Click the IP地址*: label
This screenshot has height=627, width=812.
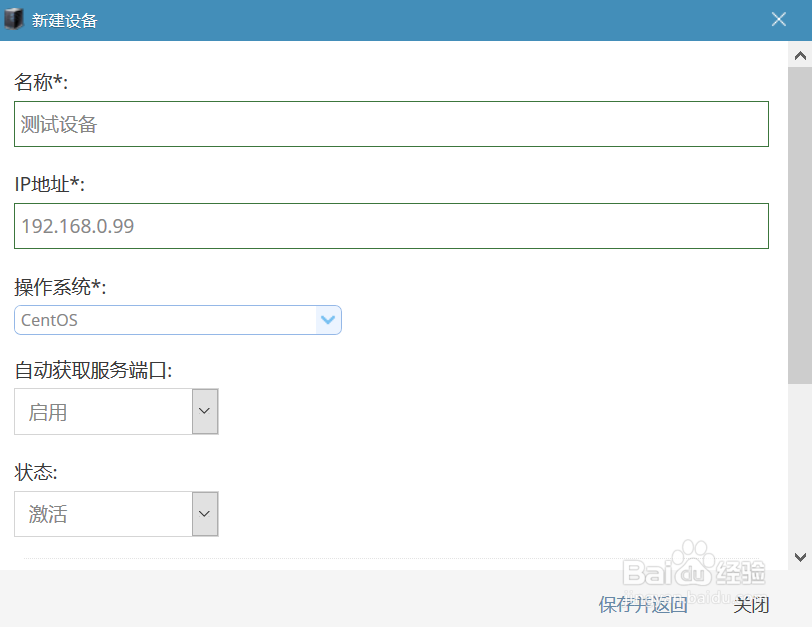pyautogui.click(x=49, y=184)
